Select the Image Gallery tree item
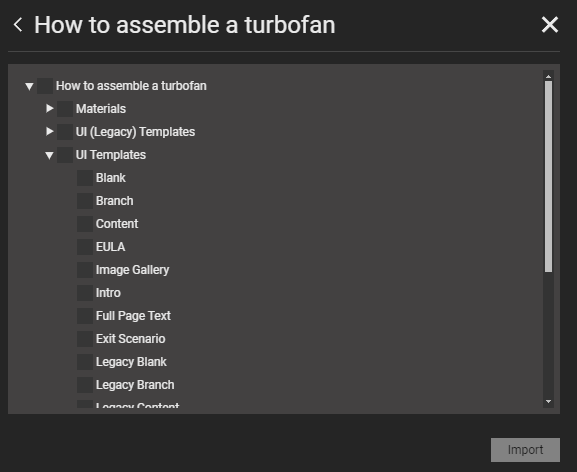This screenshot has width=577, height=472. pos(132,270)
